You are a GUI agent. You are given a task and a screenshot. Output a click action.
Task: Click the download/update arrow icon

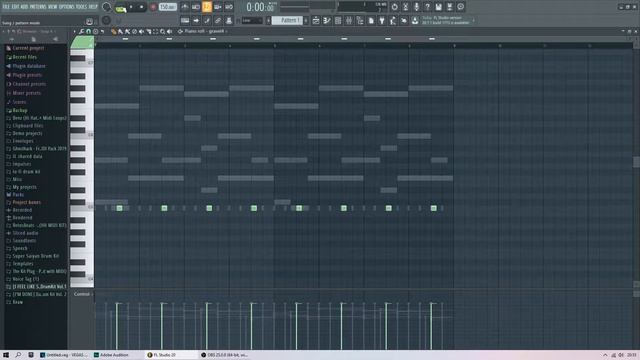tap(415, 20)
